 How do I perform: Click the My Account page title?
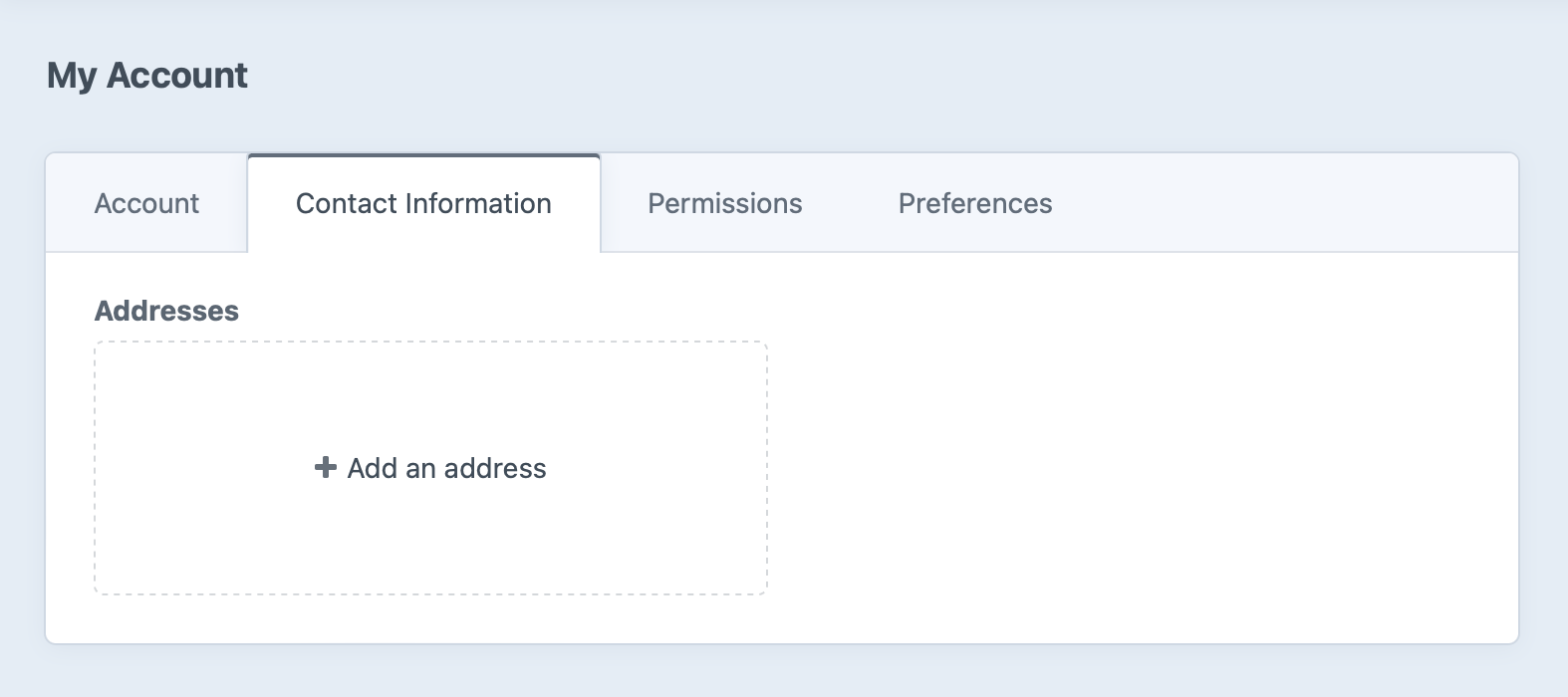pos(149,75)
